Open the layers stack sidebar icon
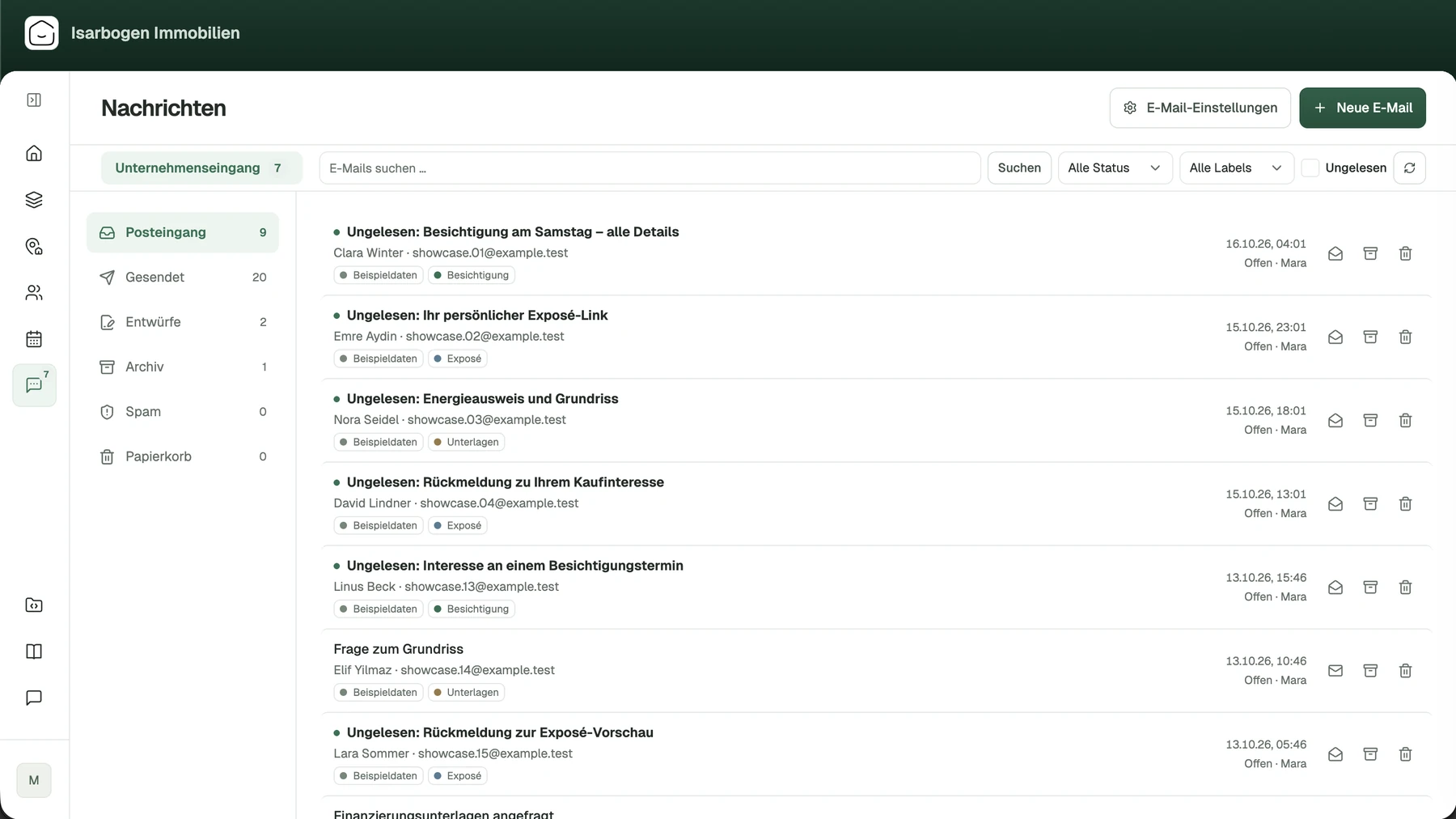1456x819 pixels. tap(34, 200)
